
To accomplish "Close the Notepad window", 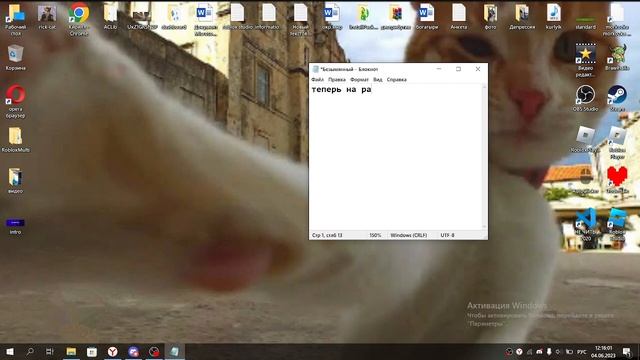I will point(478,69).
